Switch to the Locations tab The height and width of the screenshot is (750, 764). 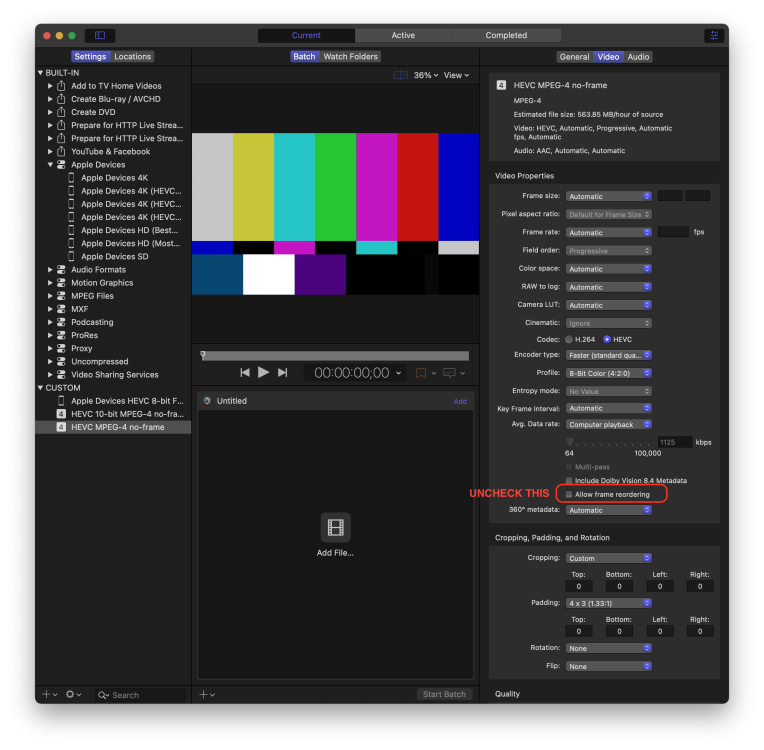[133, 57]
